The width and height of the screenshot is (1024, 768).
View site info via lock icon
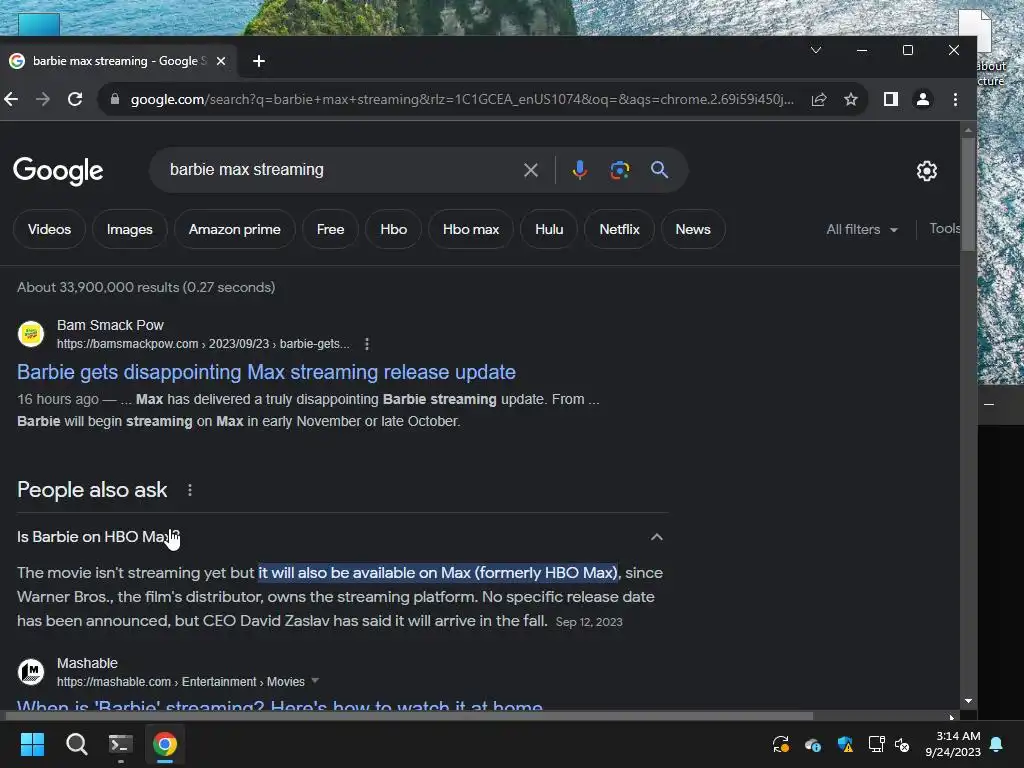[x=115, y=99]
